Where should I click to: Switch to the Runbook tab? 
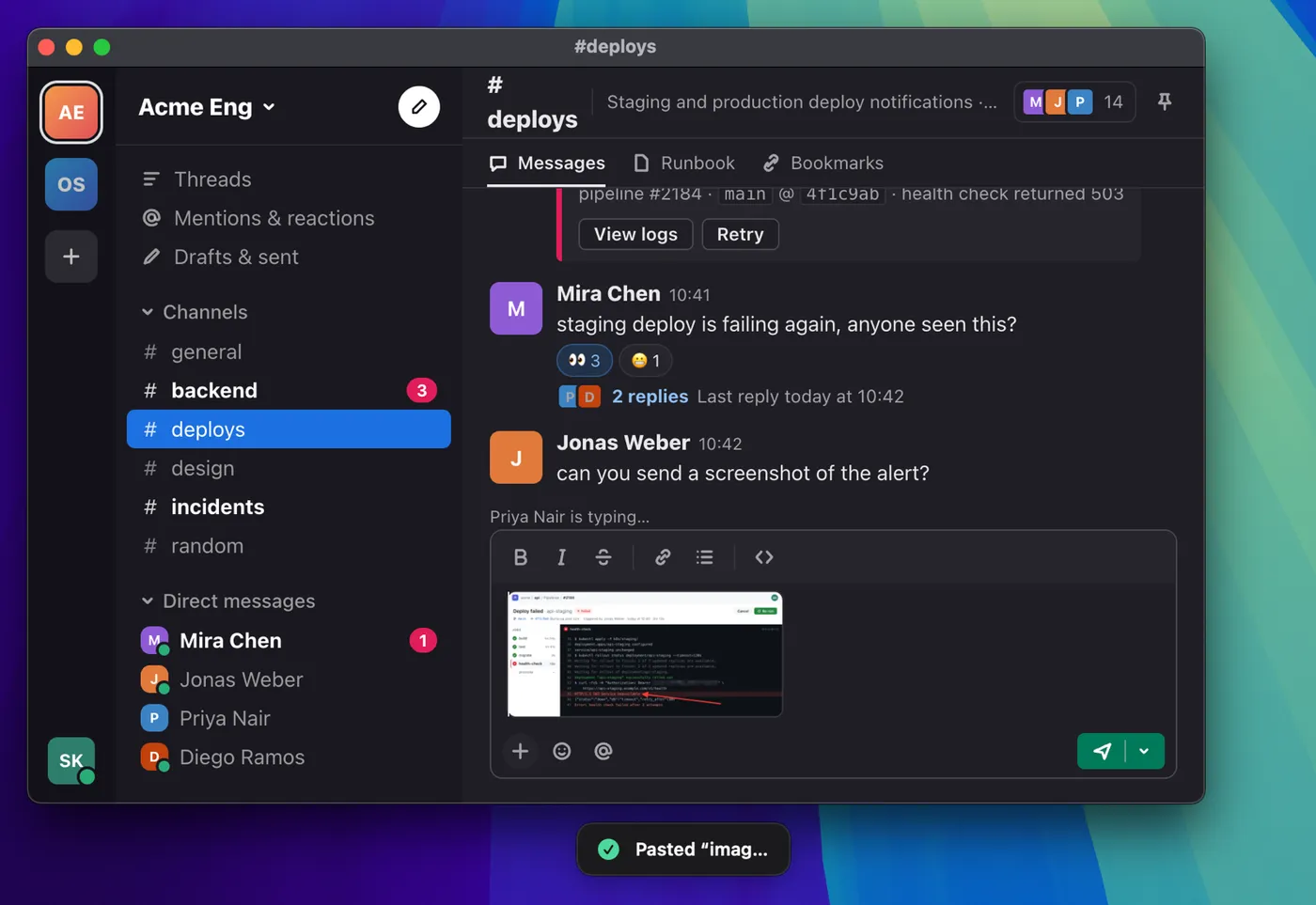click(x=684, y=164)
